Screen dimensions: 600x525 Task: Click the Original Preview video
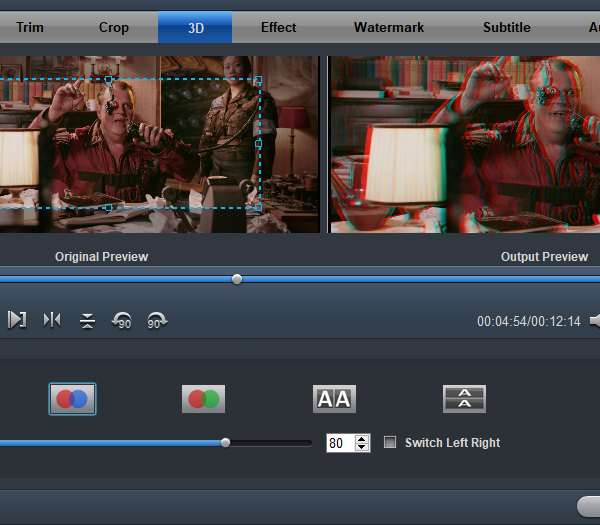click(160, 144)
